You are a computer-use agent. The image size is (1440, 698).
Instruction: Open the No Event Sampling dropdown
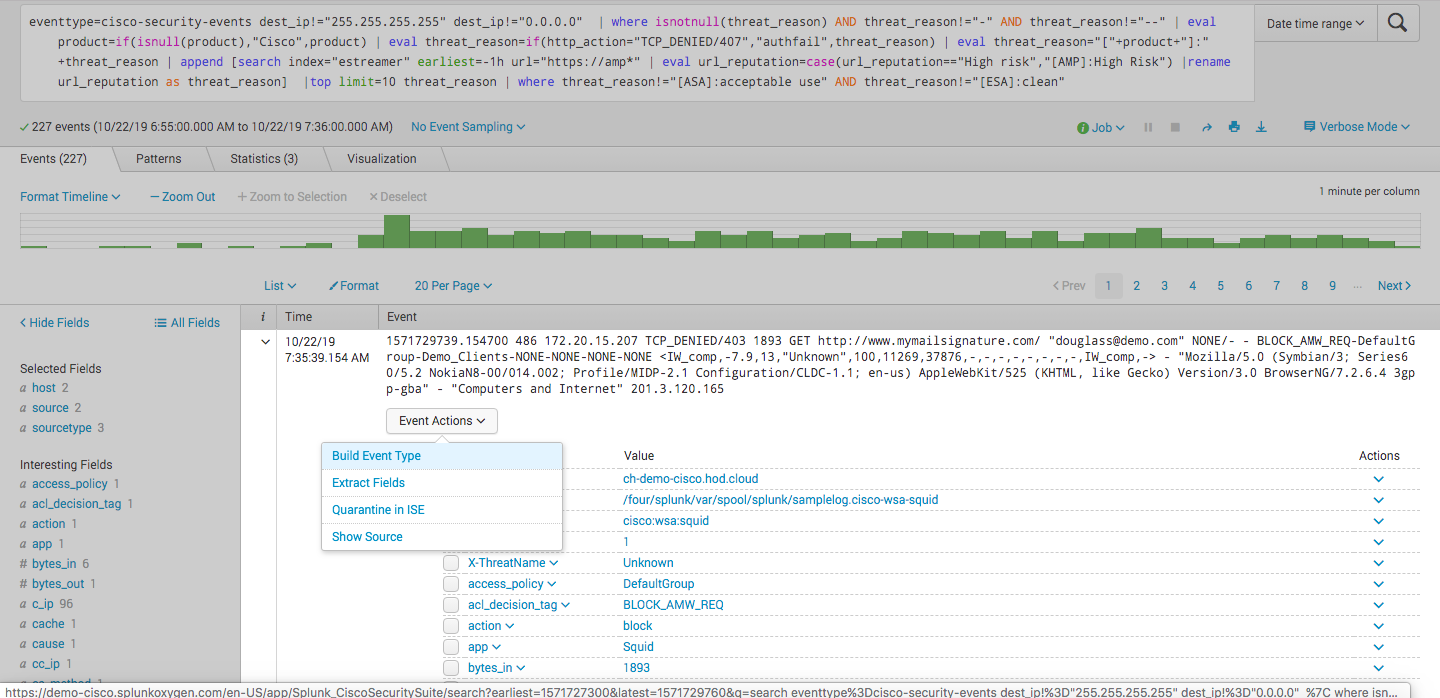(468, 127)
